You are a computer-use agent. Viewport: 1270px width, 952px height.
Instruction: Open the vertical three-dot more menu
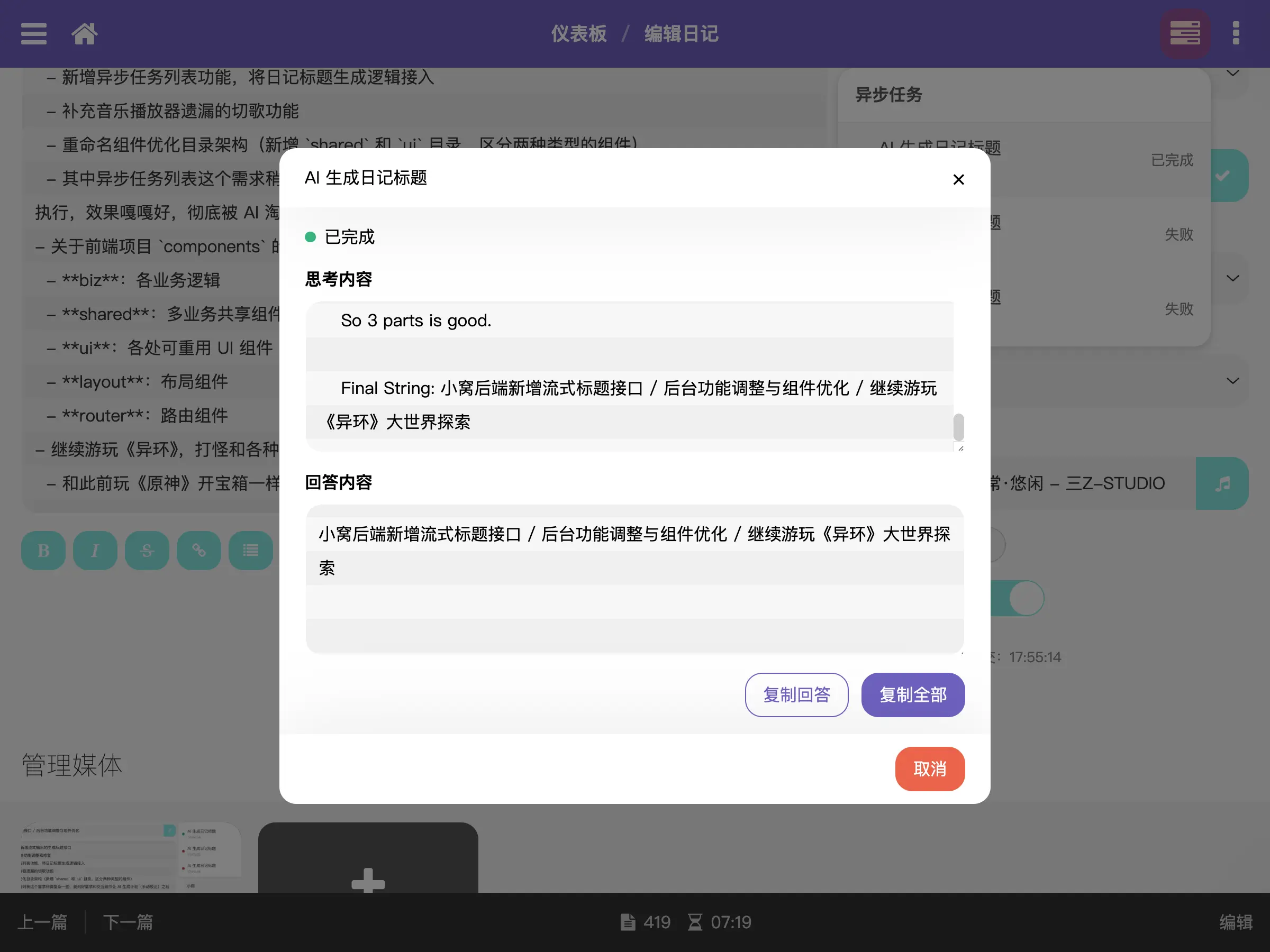click(1236, 33)
